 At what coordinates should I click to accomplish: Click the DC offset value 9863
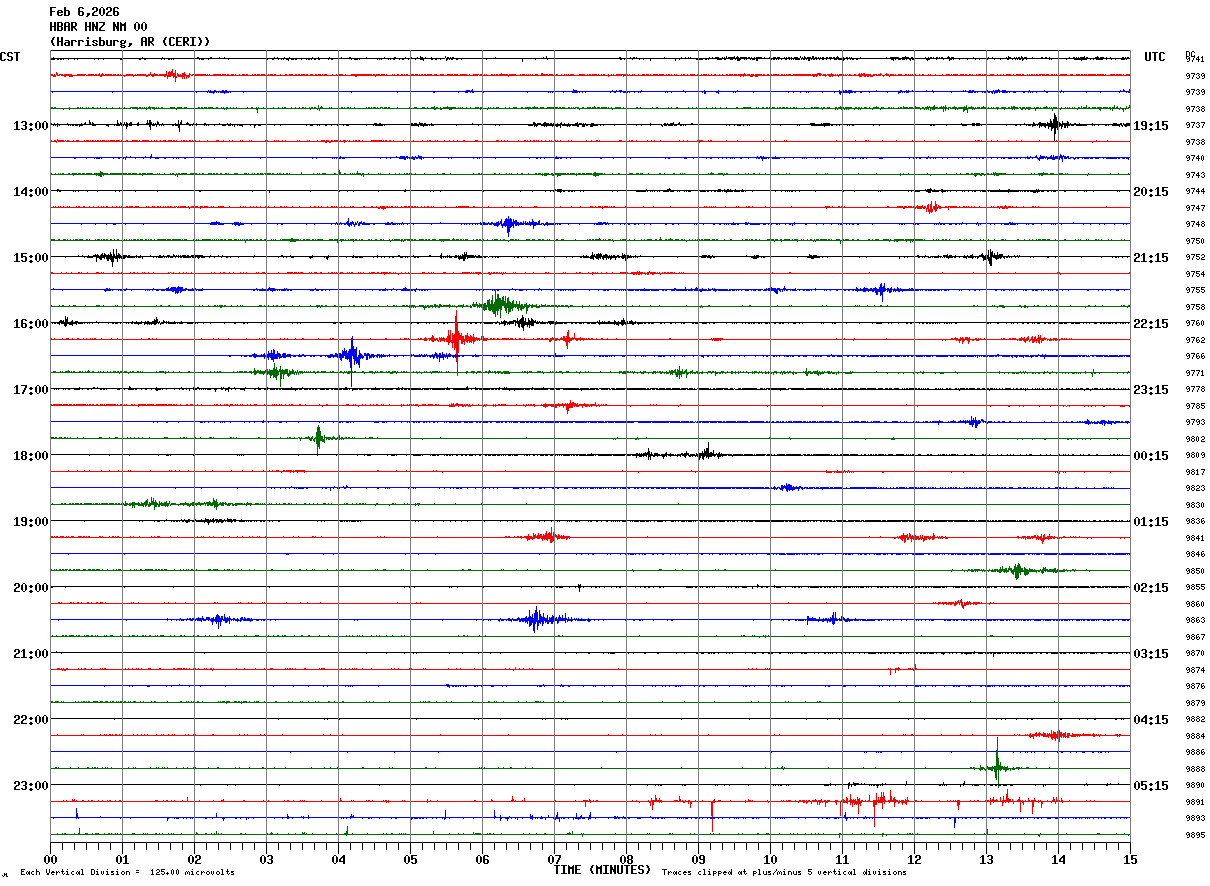(x=1195, y=621)
